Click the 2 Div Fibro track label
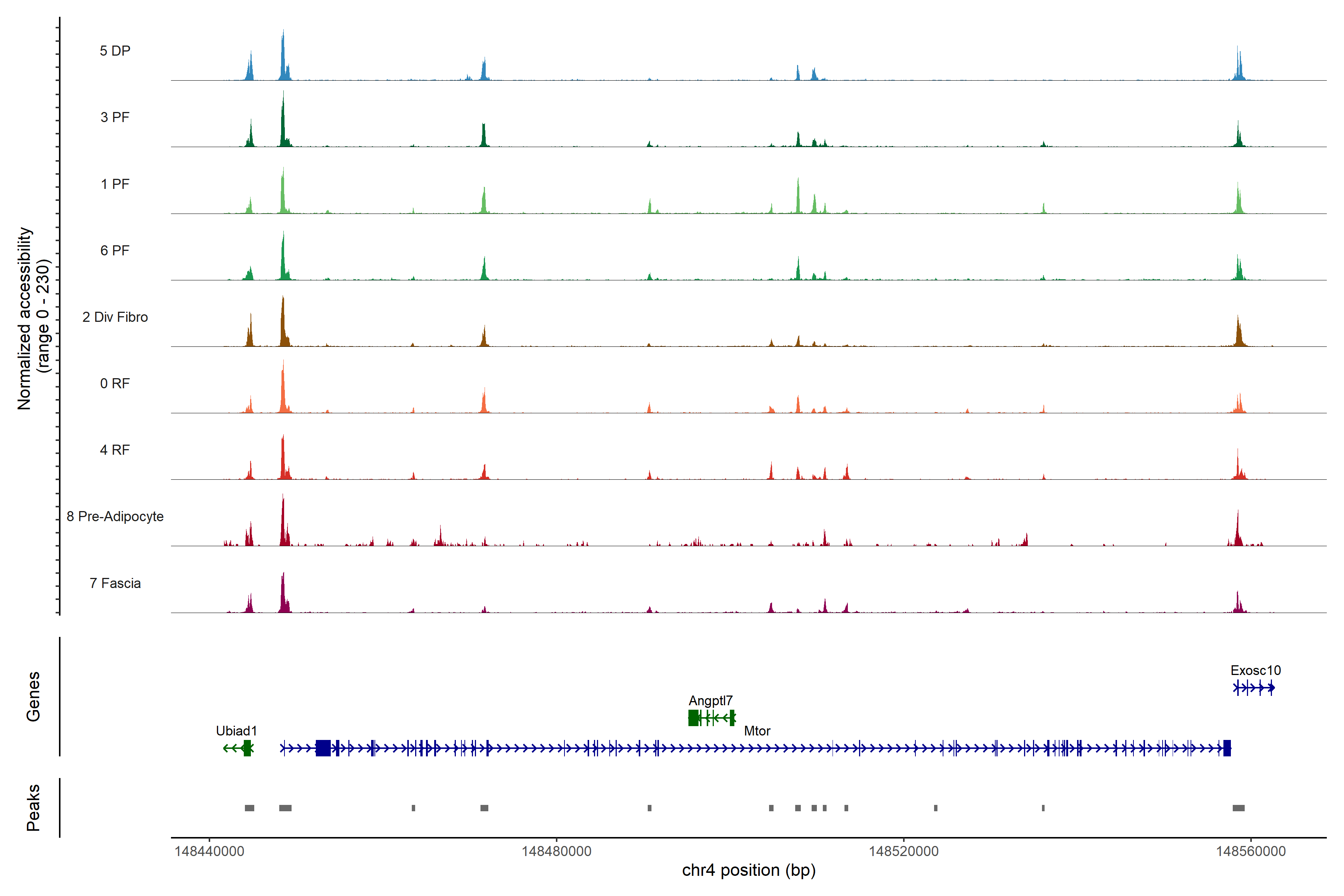The image size is (1344, 896). tap(115, 317)
